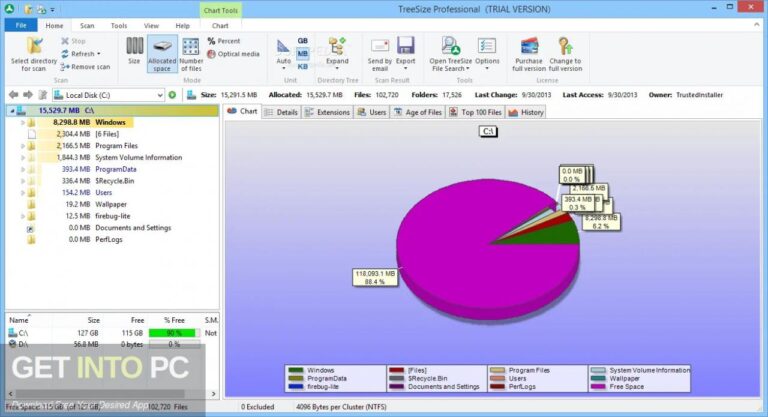Open the Age of Files tab

point(418,112)
